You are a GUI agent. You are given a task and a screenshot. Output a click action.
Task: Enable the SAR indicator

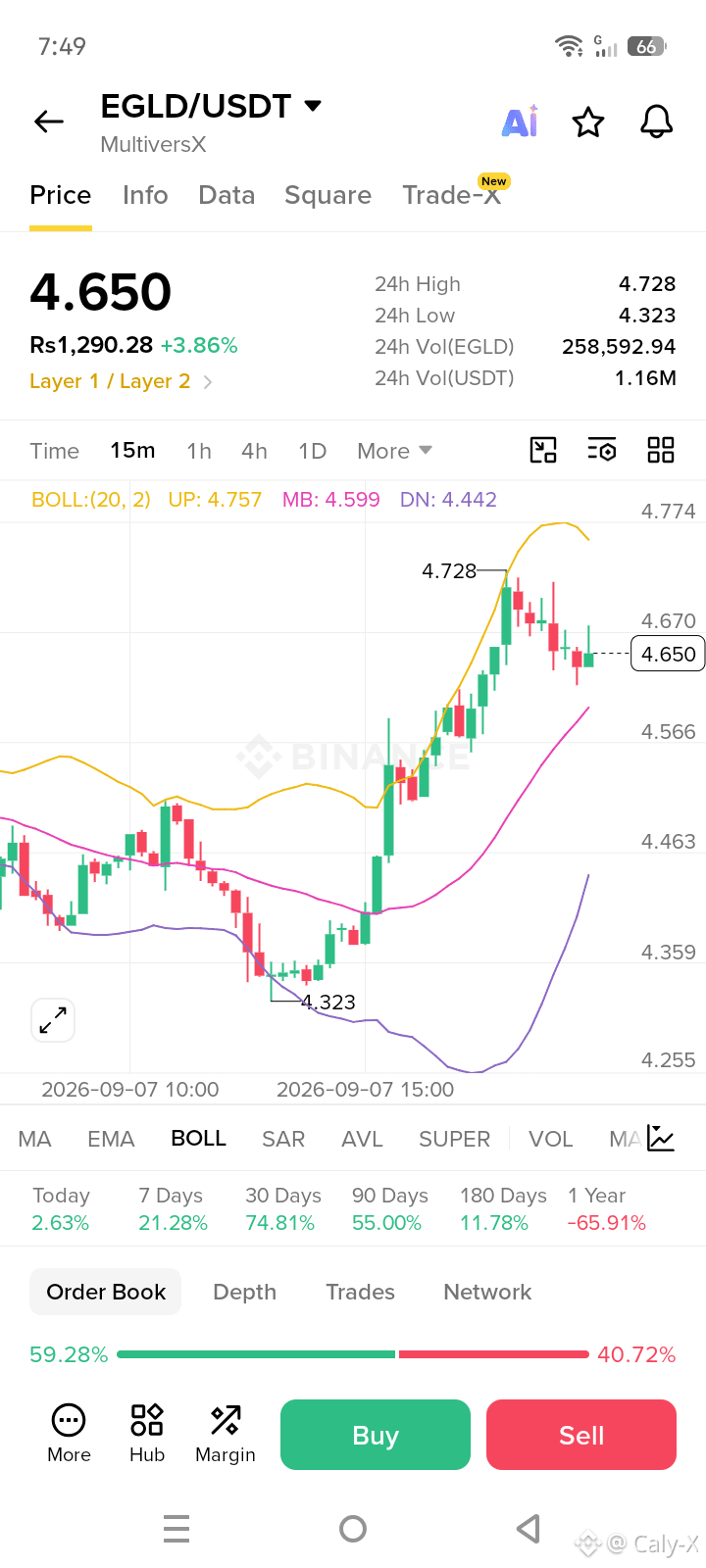[x=283, y=1139]
